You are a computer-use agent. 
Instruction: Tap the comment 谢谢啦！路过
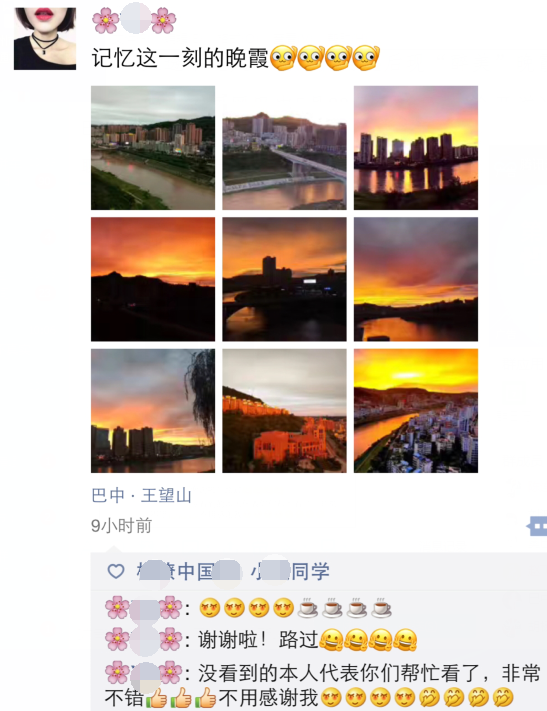261,640
